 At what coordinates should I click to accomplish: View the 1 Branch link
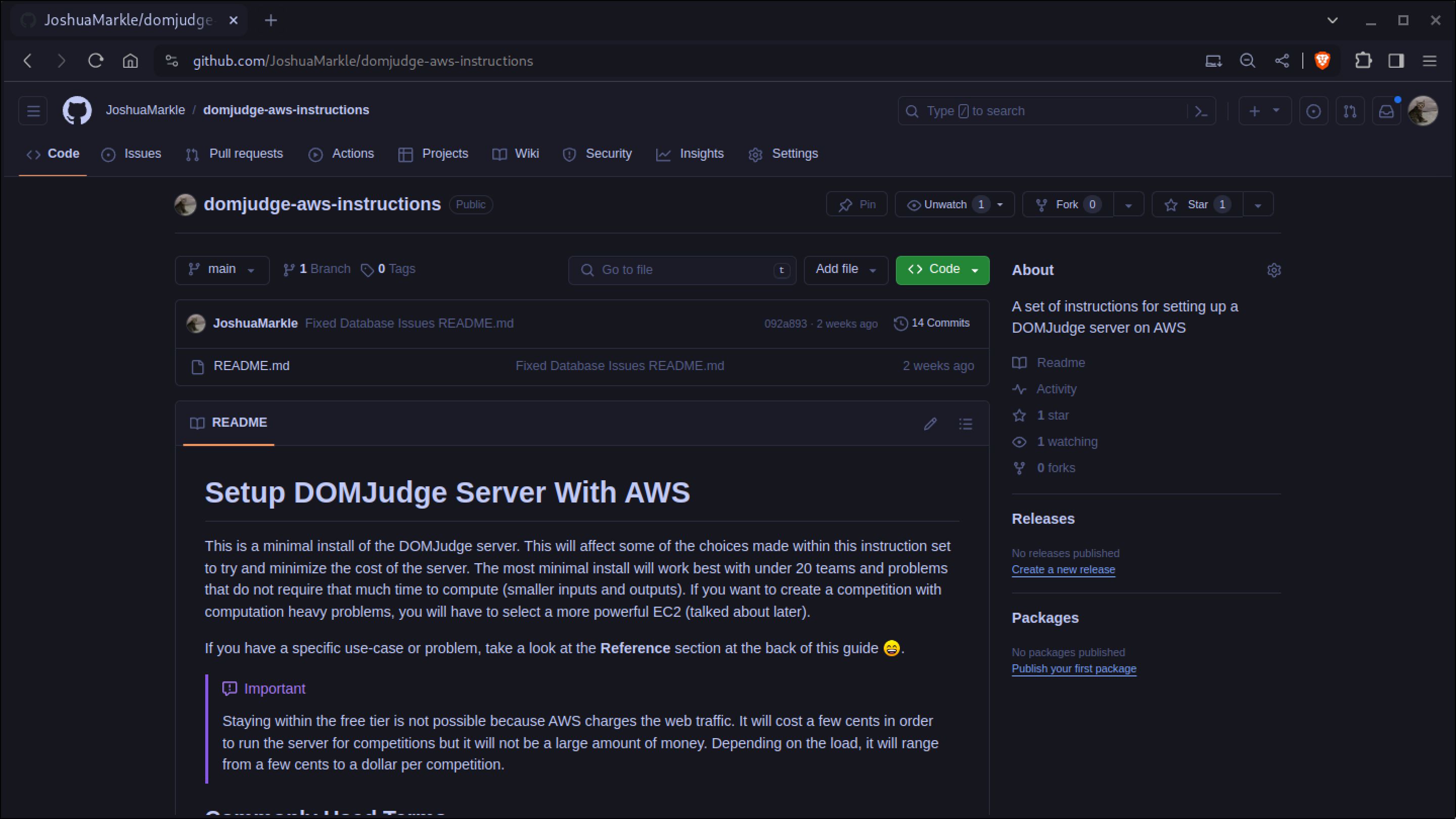point(316,269)
